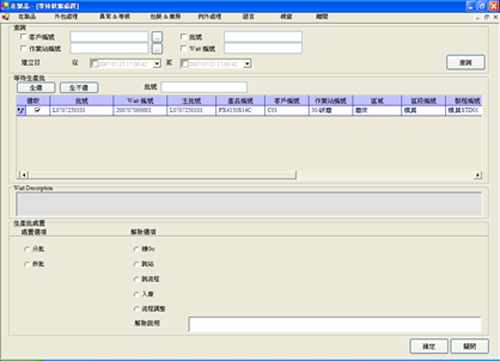Click the 解除說明 text input field

click(x=335, y=324)
